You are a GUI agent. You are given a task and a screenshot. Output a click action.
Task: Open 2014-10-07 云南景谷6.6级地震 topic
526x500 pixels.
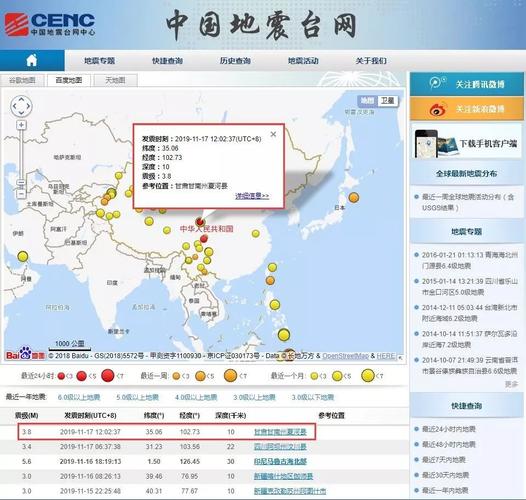[470, 365]
